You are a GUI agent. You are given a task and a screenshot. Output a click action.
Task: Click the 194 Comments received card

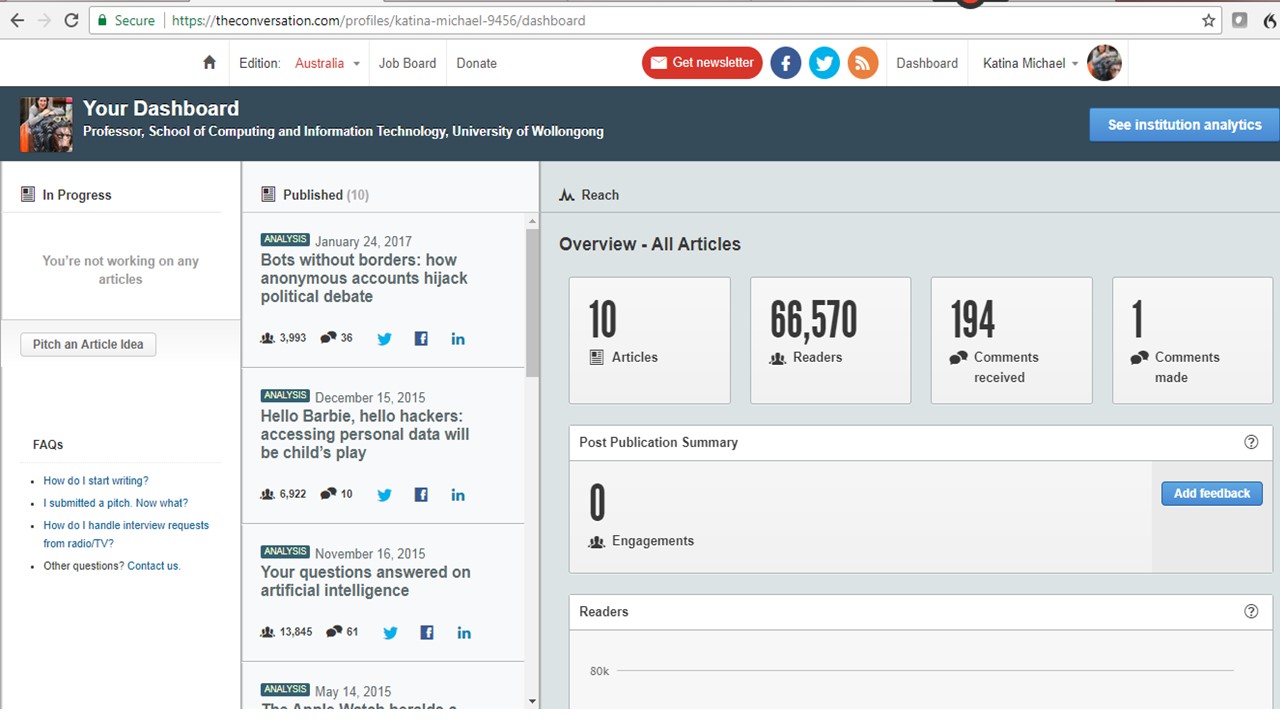1012,340
